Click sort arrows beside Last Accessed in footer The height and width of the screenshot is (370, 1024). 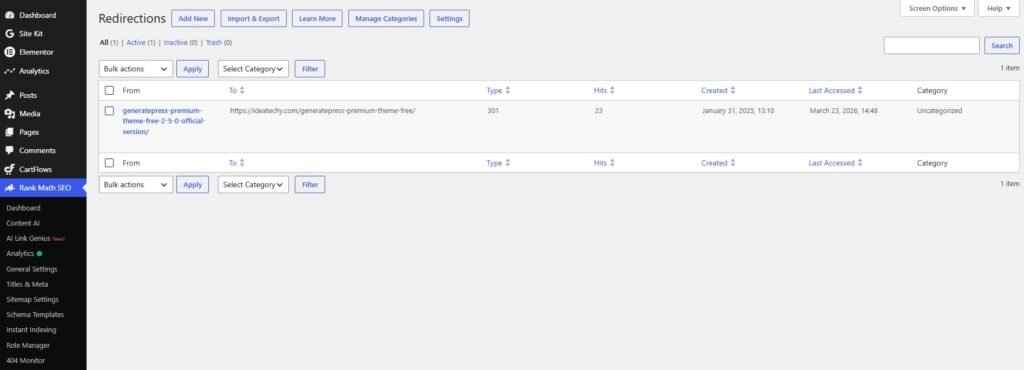pyautogui.click(x=860, y=163)
